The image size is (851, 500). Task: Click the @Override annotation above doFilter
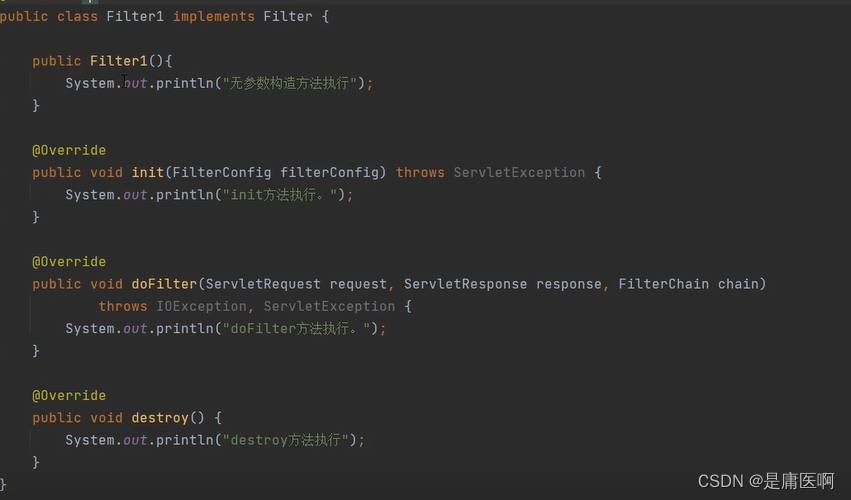point(69,262)
